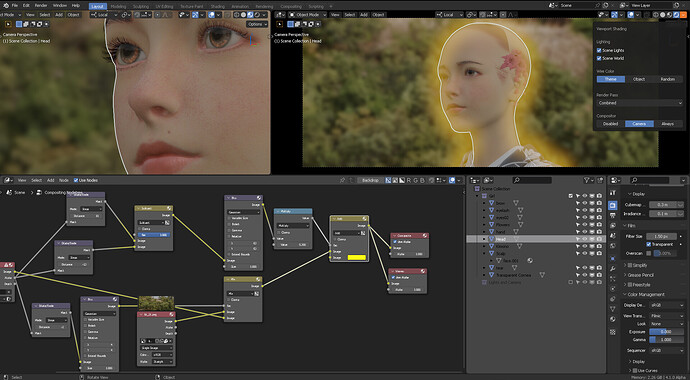Open the Sequencer sRGB dropdown
This screenshot has width=690, height=380.
[x=667, y=351]
